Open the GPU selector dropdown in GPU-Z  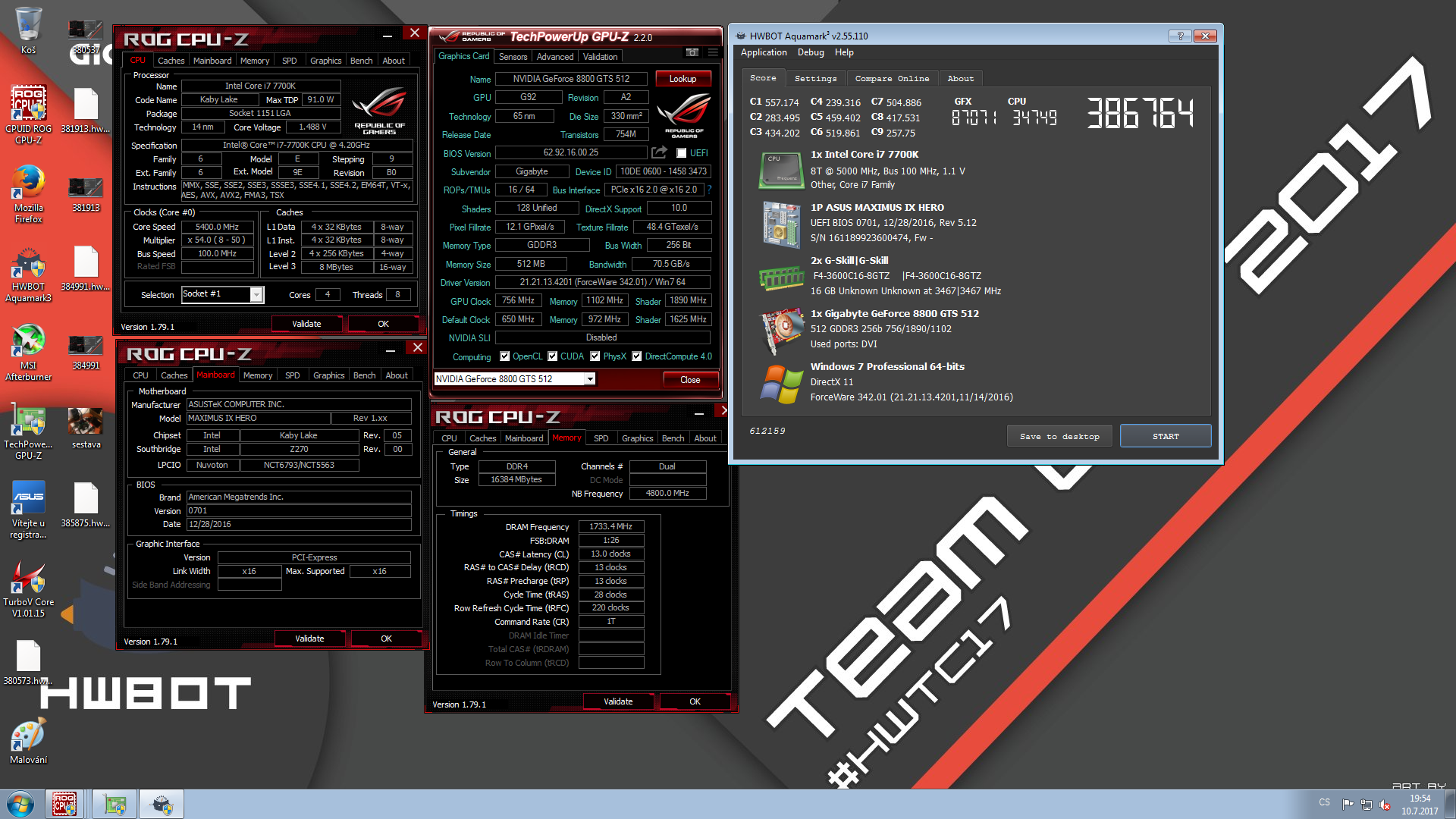[x=589, y=379]
